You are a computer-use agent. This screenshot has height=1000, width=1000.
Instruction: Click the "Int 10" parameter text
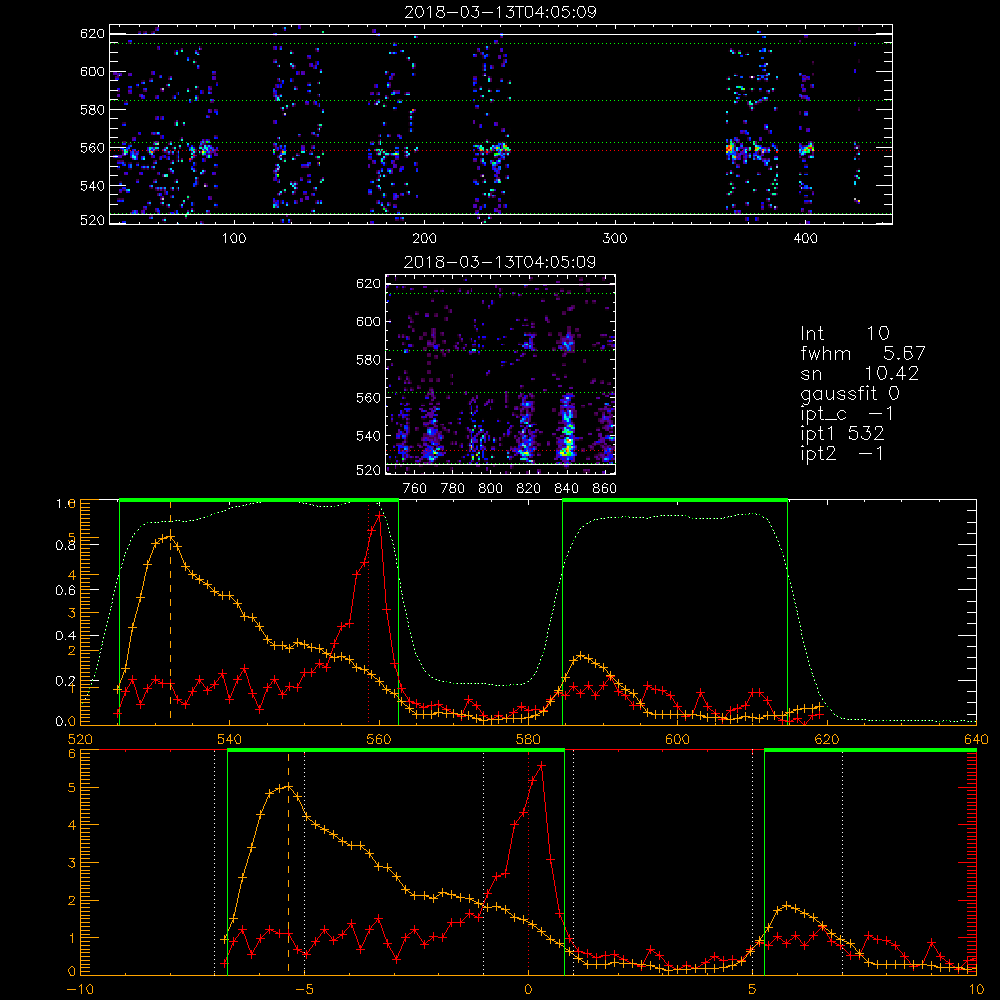pos(844,333)
